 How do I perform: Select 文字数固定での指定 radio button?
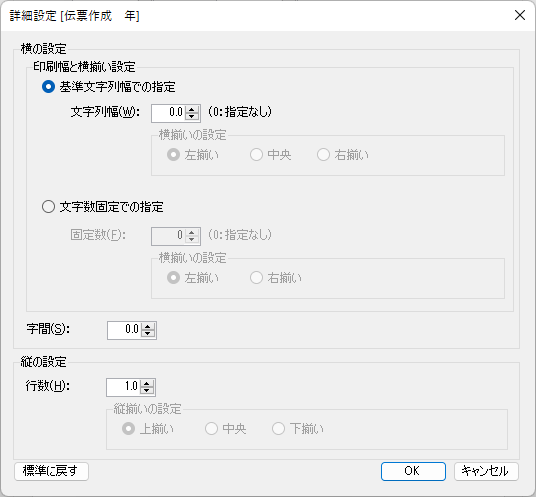pos(48,206)
